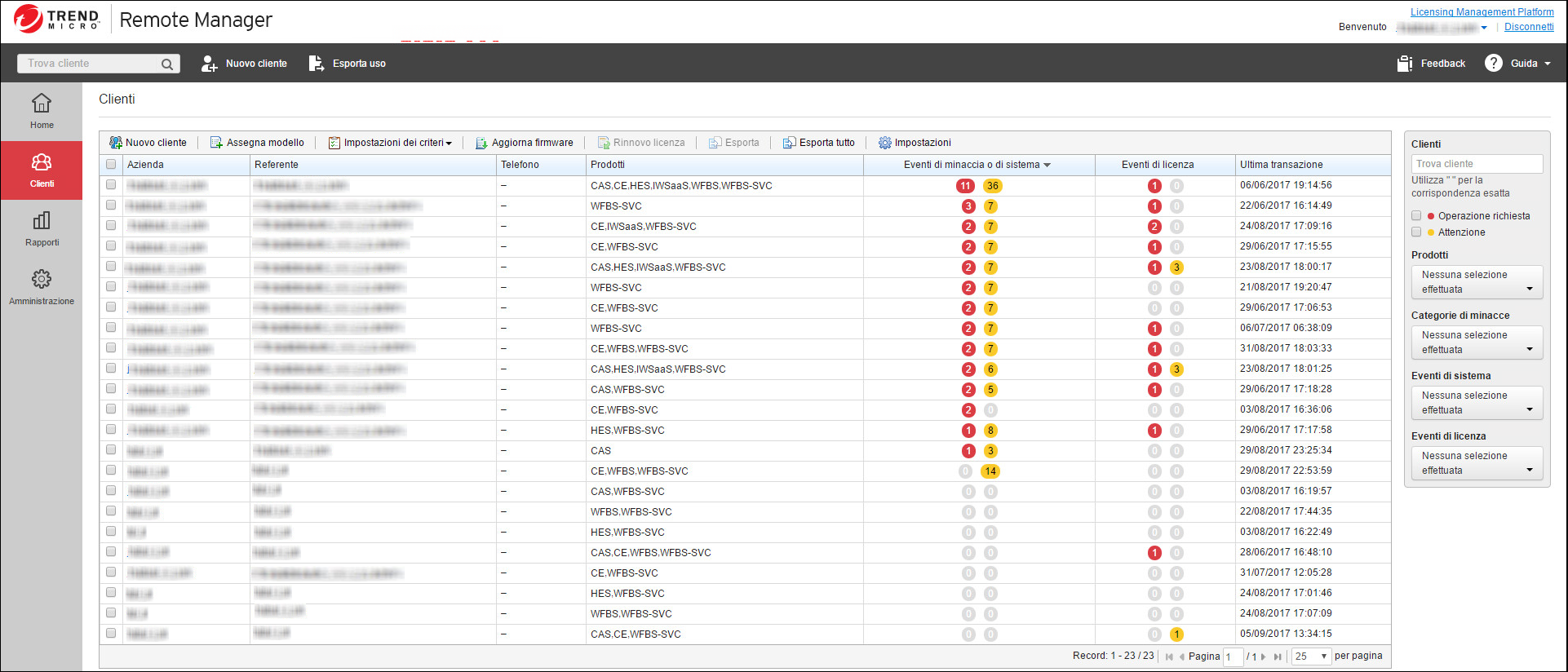The width and height of the screenshot is (1568, 672).
Task: Click the Licensing Management Platform link
Action: pyautogui.click(x=1482, y=12)
